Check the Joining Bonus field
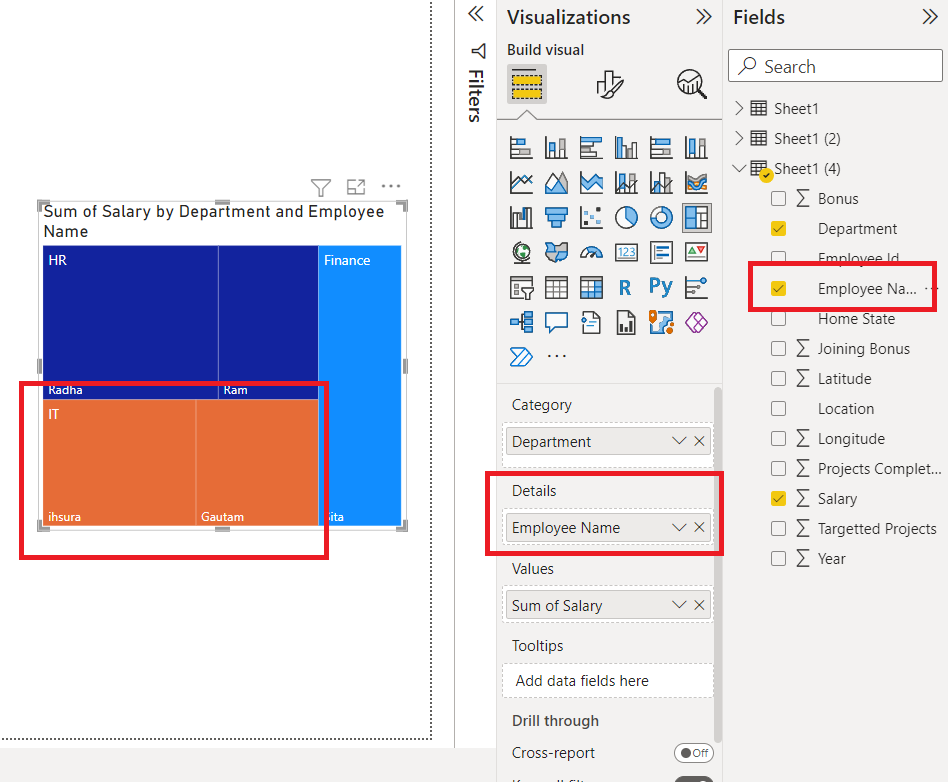 779,348
